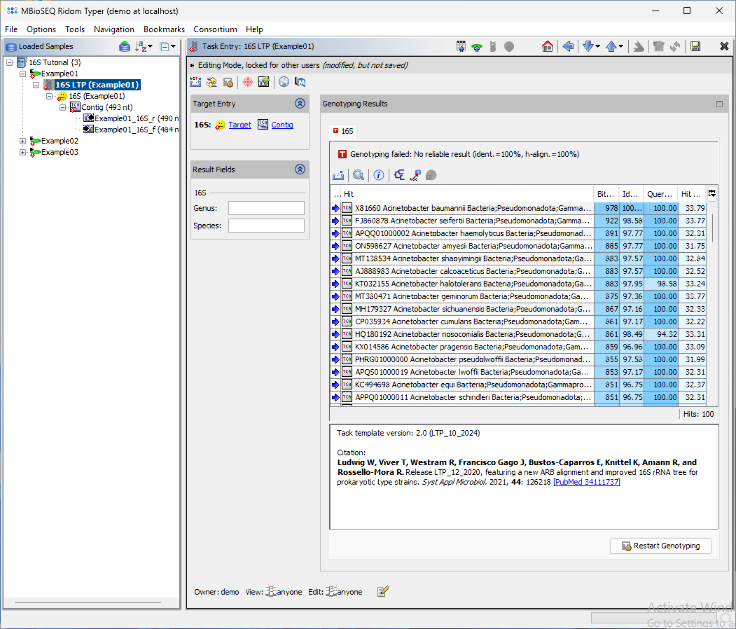This screenshot has height=629, width=736.
Task: Expand the Example03 tree node
Action: 23,152
